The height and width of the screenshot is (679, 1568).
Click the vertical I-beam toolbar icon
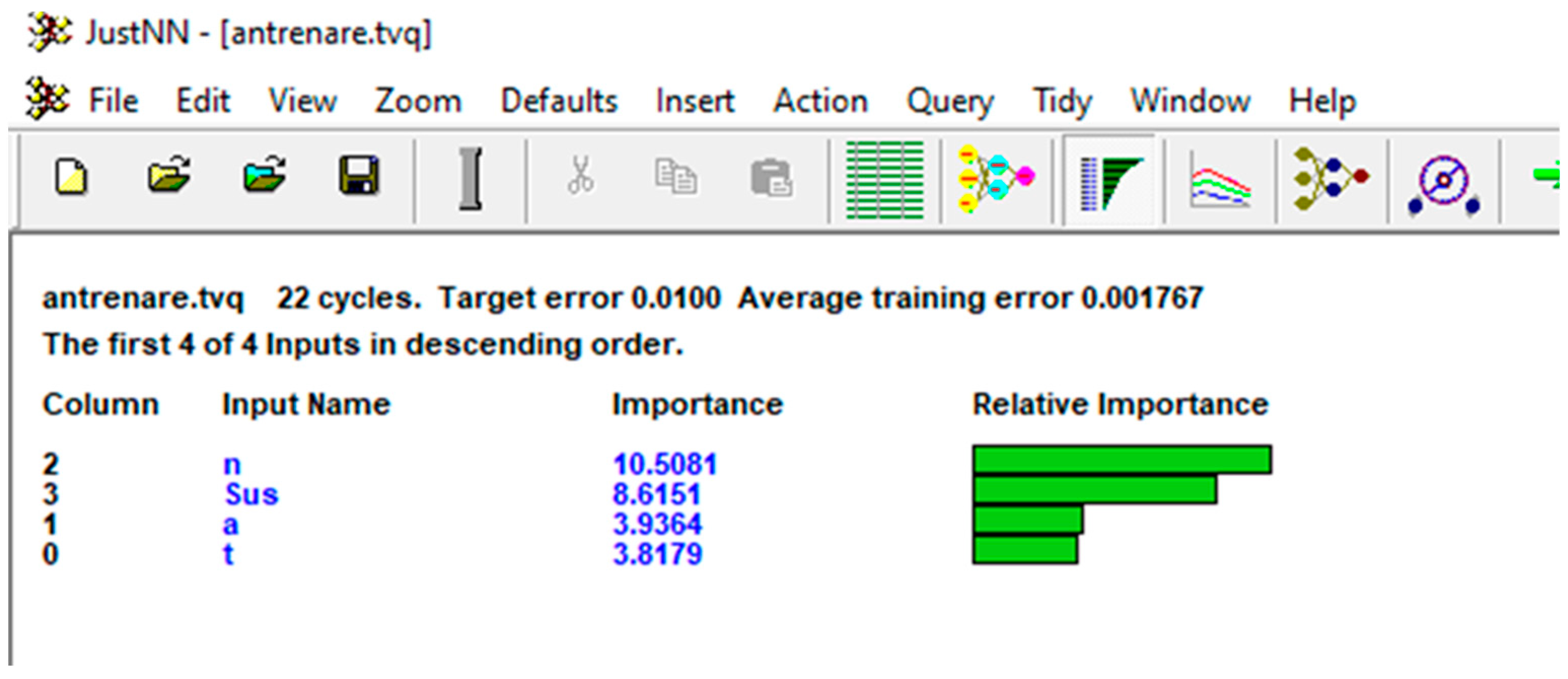pos(470,179)
